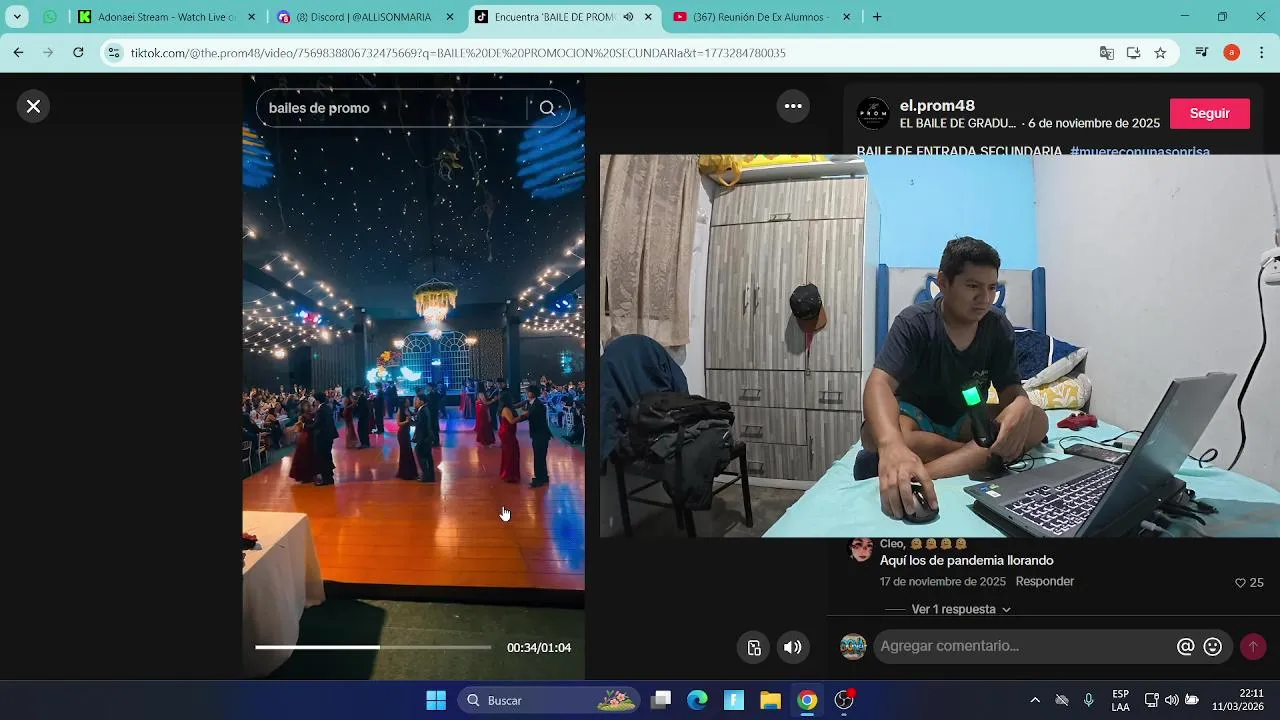Reload the page with refresh icon
The image size is (1280, 720).
78,52
